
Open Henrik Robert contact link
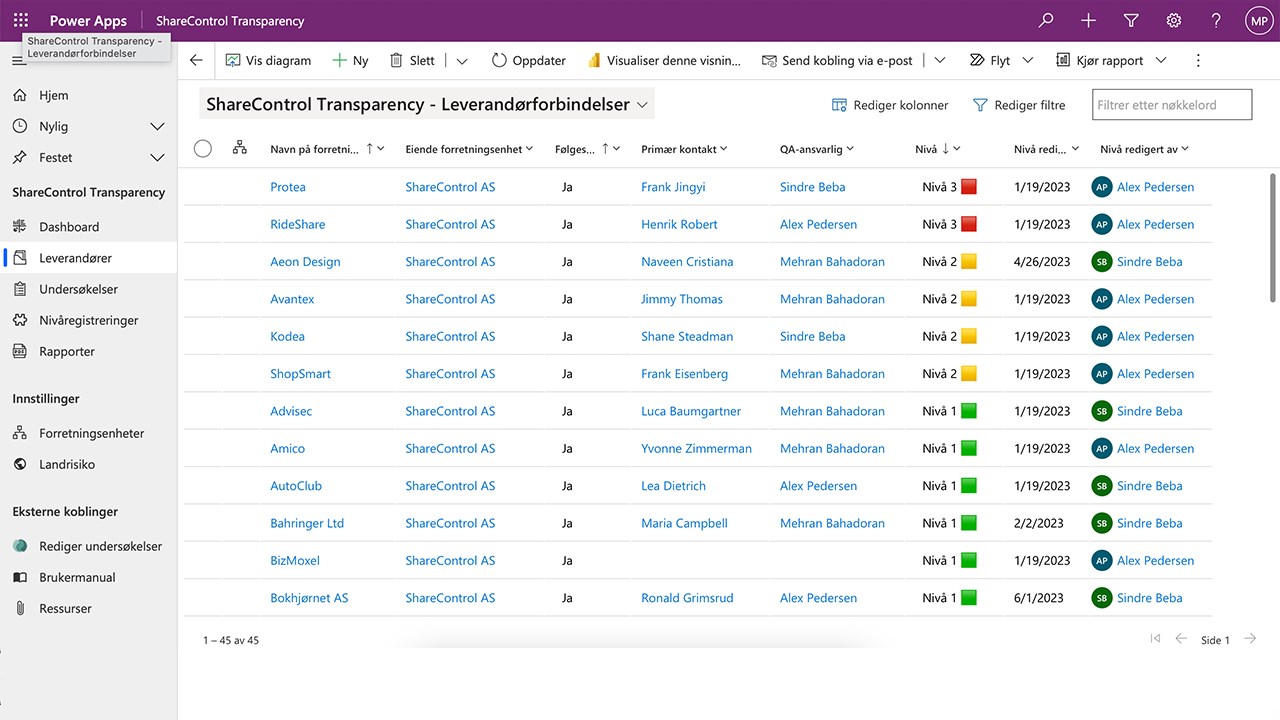point(679,224)
